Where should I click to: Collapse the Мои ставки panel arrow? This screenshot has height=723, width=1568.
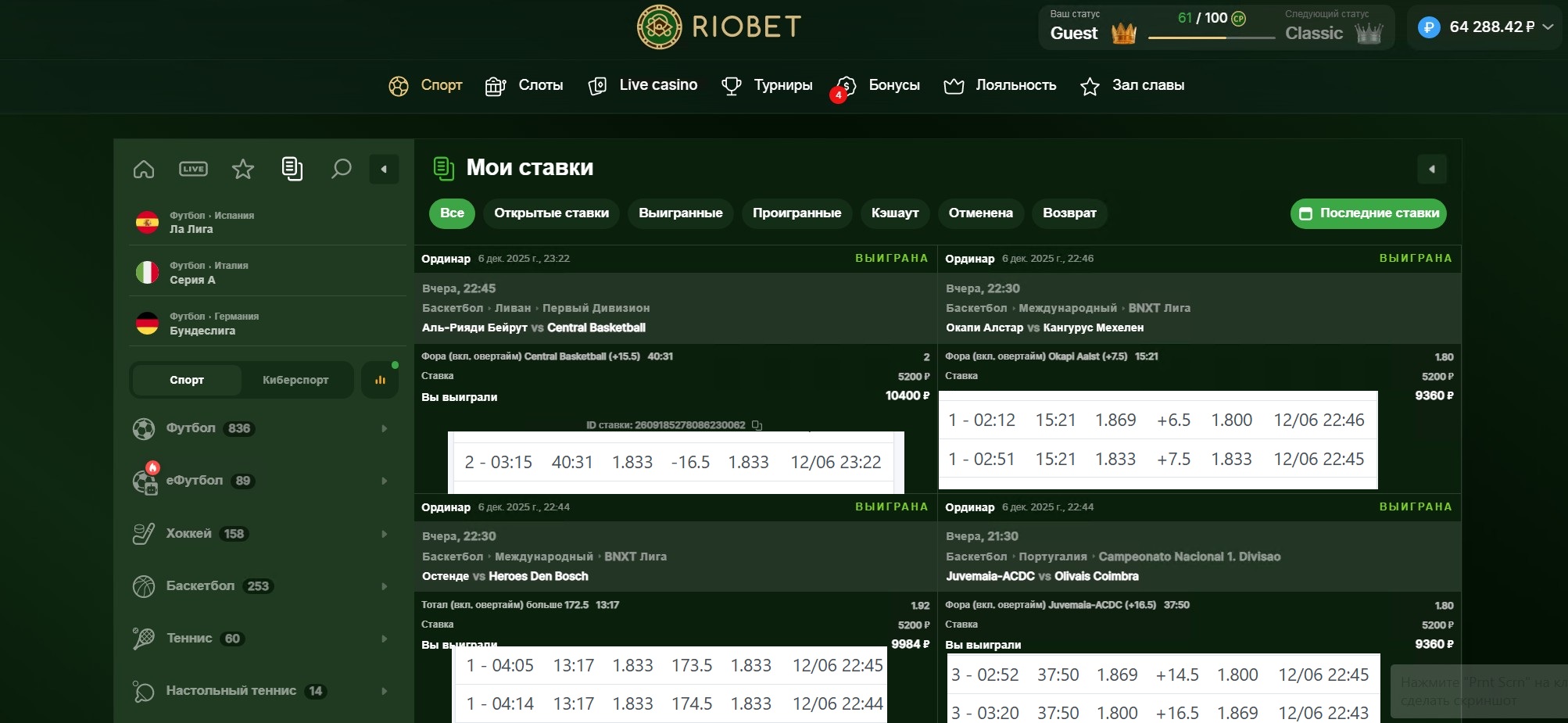[1431, 169]
